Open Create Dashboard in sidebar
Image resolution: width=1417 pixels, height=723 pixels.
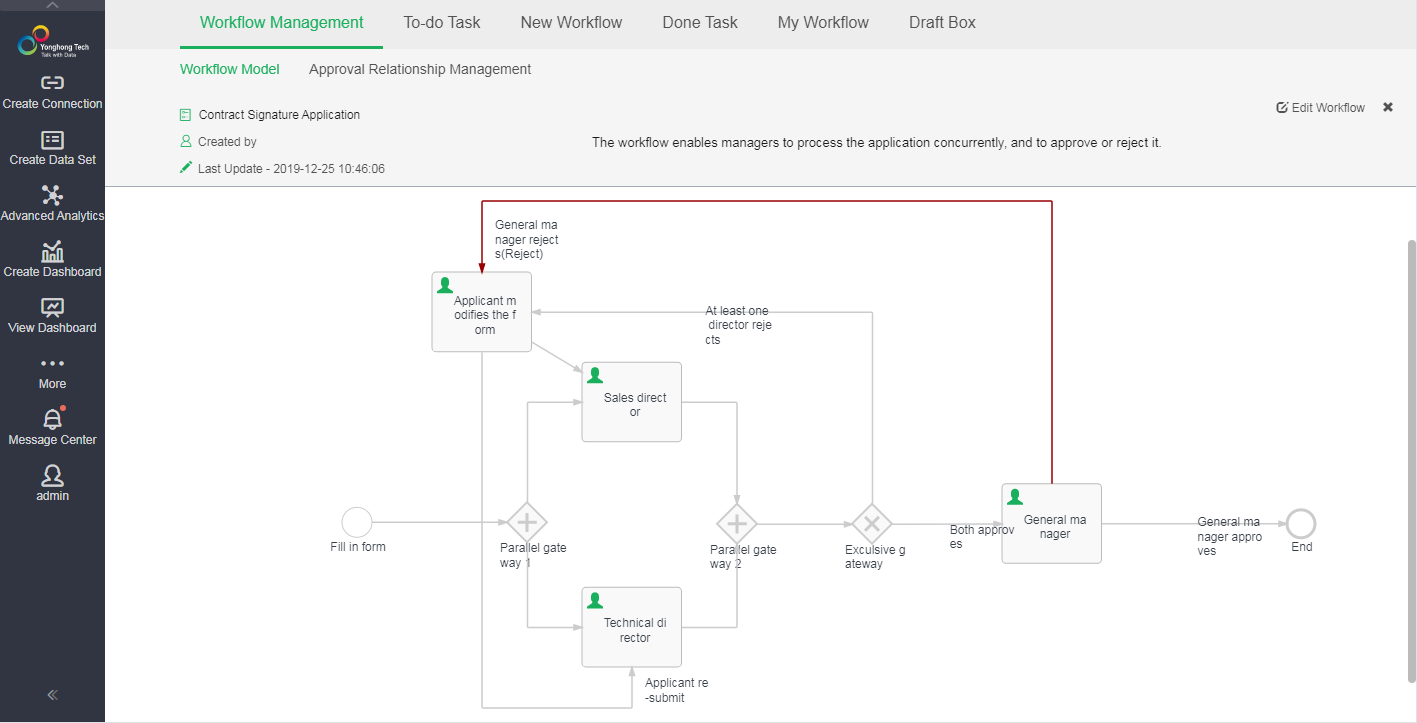[x=52, y=260]
